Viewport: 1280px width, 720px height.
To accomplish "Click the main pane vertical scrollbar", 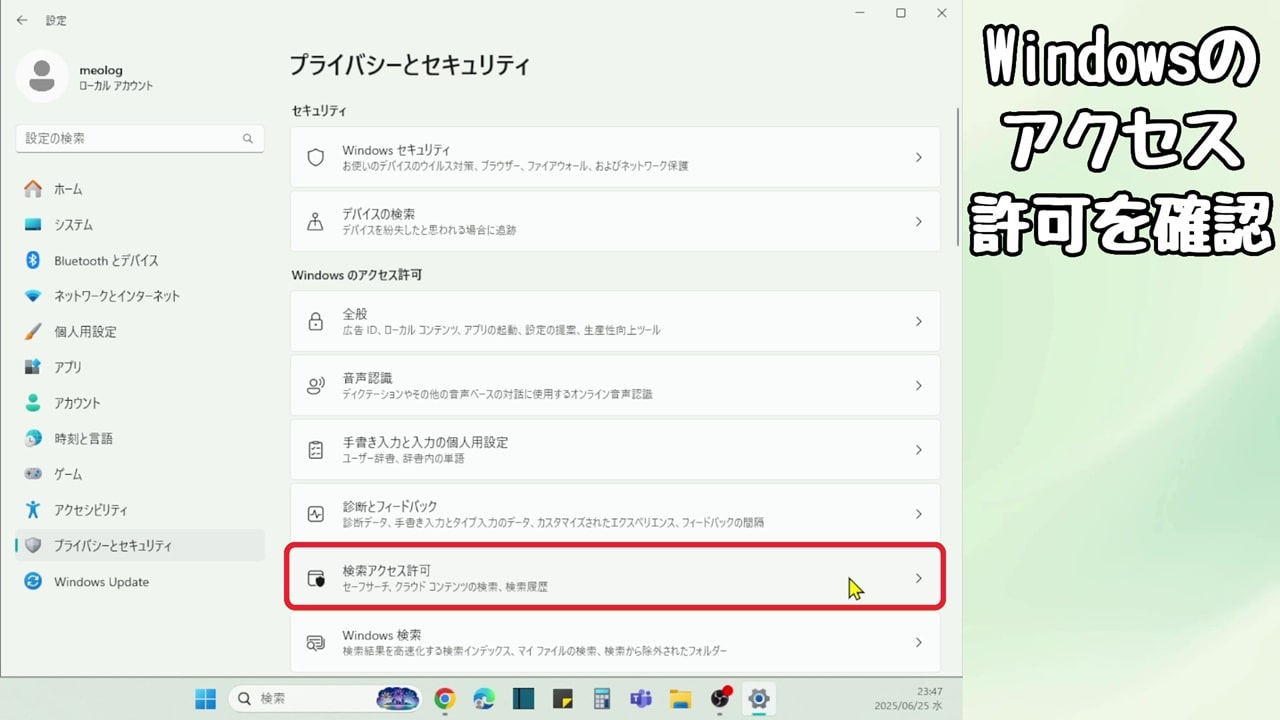I will coord(958,178).
